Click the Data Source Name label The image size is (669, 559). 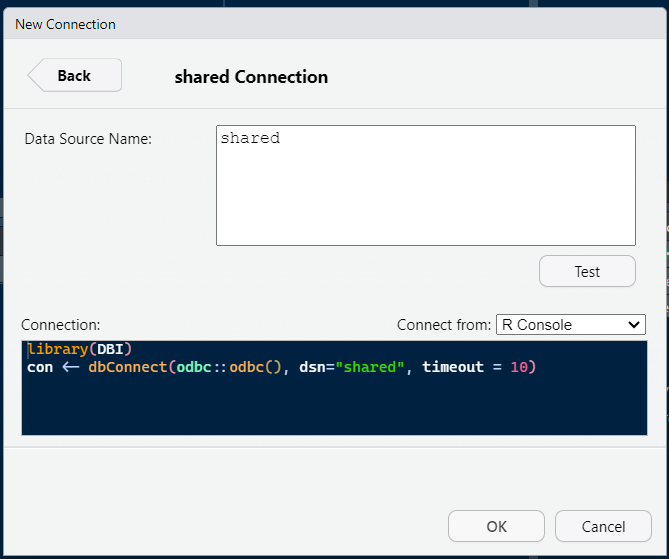click(88, 139)
